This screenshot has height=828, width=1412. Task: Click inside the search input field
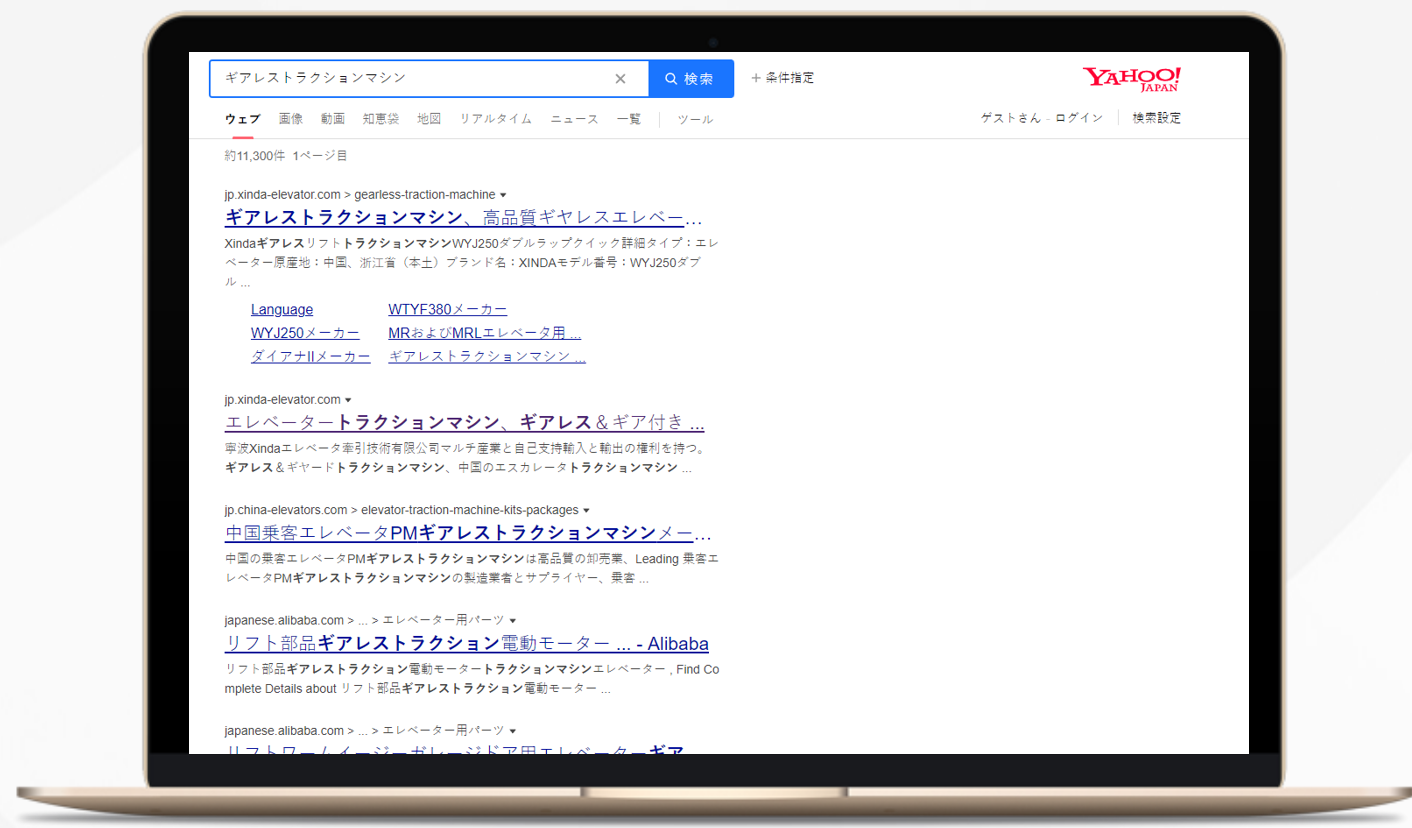(x=420, y=78)
